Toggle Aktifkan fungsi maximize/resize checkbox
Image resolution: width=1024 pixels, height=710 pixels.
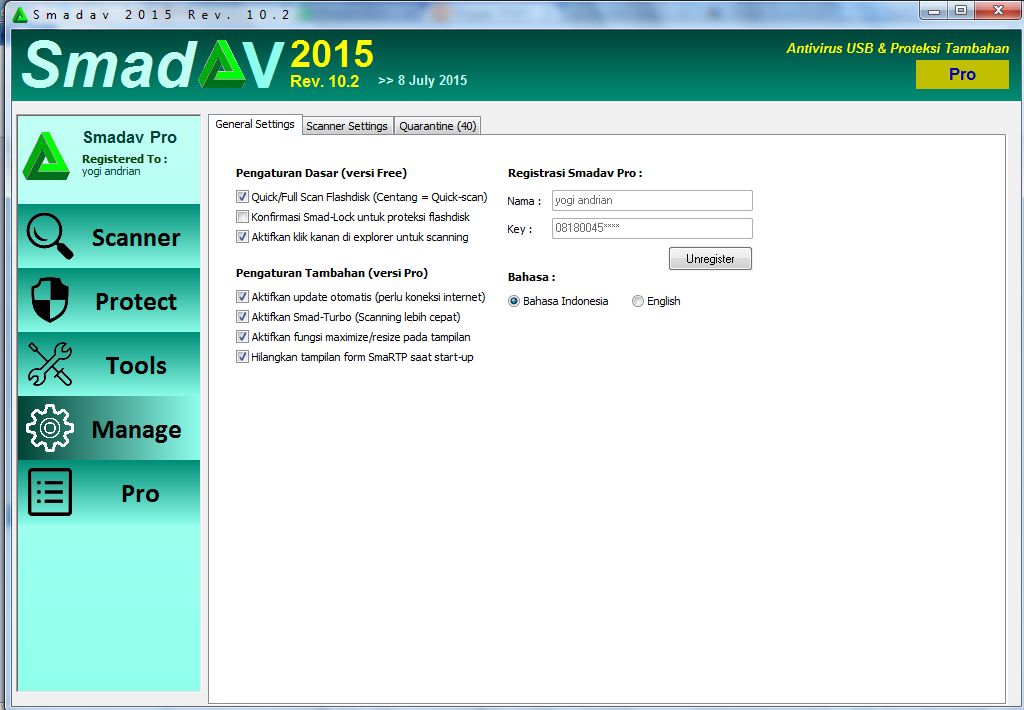pos(242,337)
